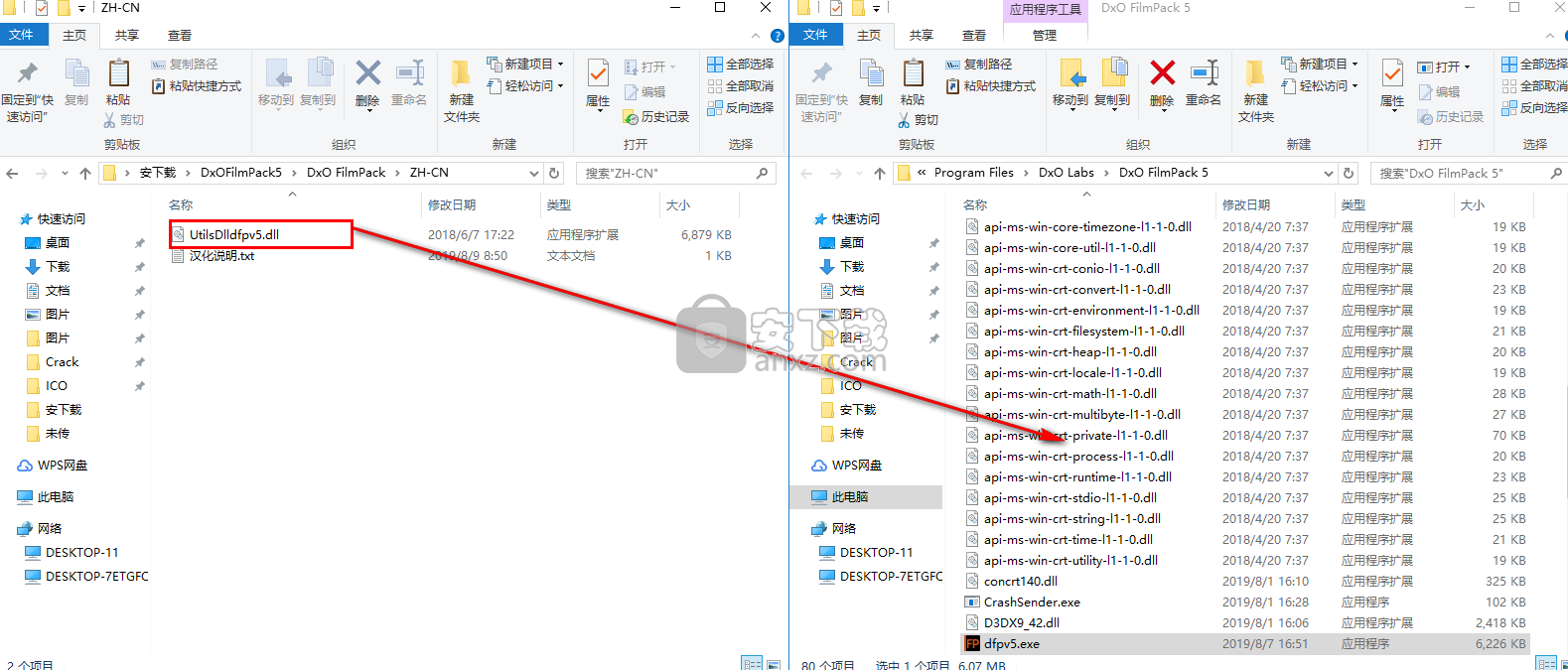The height and width of the screenshot is (670, 1568).
Task: Open Easy access (轻松访问) dropdown in ZH-CN window
Action: coord(525,86)
